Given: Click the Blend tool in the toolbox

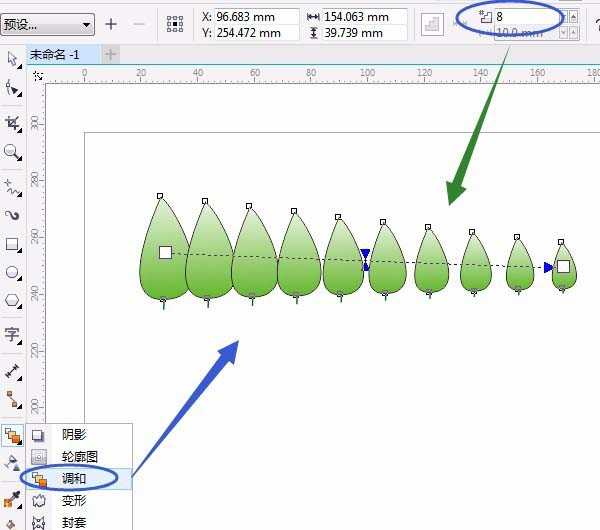Looking at the screenshot, I should click(x=12, y=435).
